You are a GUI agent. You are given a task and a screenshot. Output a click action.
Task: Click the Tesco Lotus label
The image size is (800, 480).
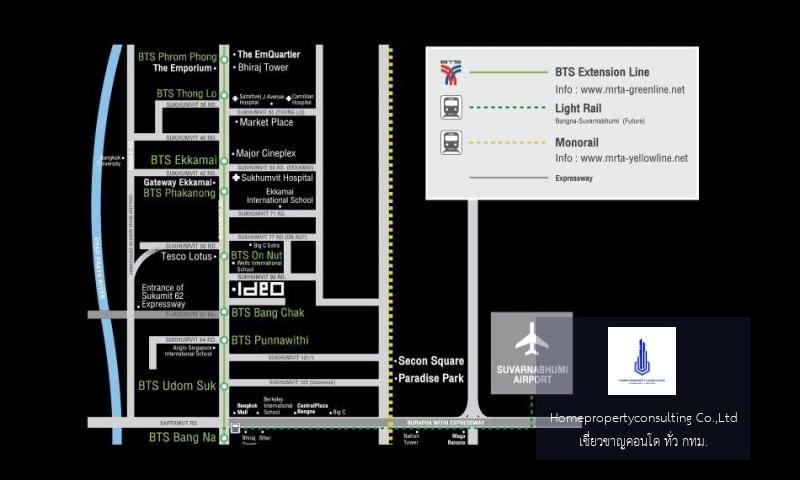[187, 257]
